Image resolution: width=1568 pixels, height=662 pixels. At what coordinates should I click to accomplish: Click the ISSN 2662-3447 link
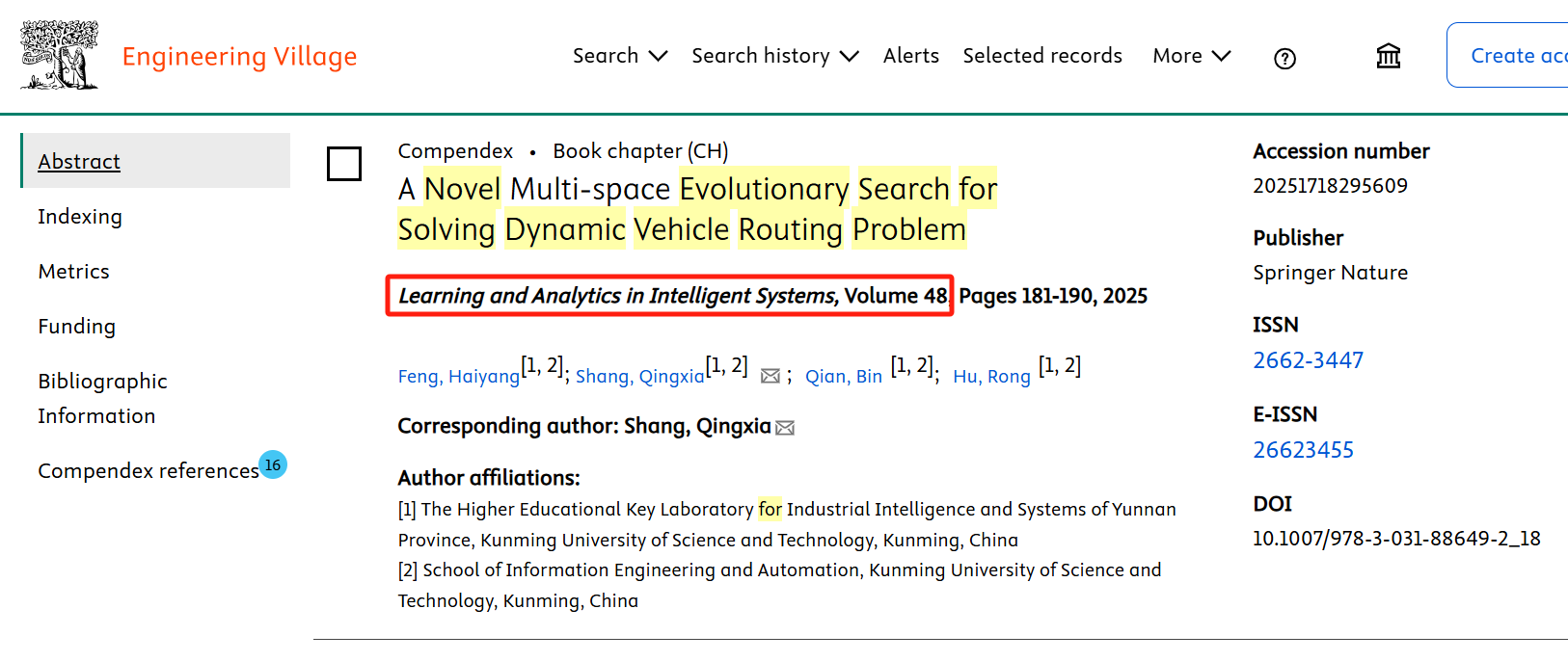click(x=1308, y=360)
